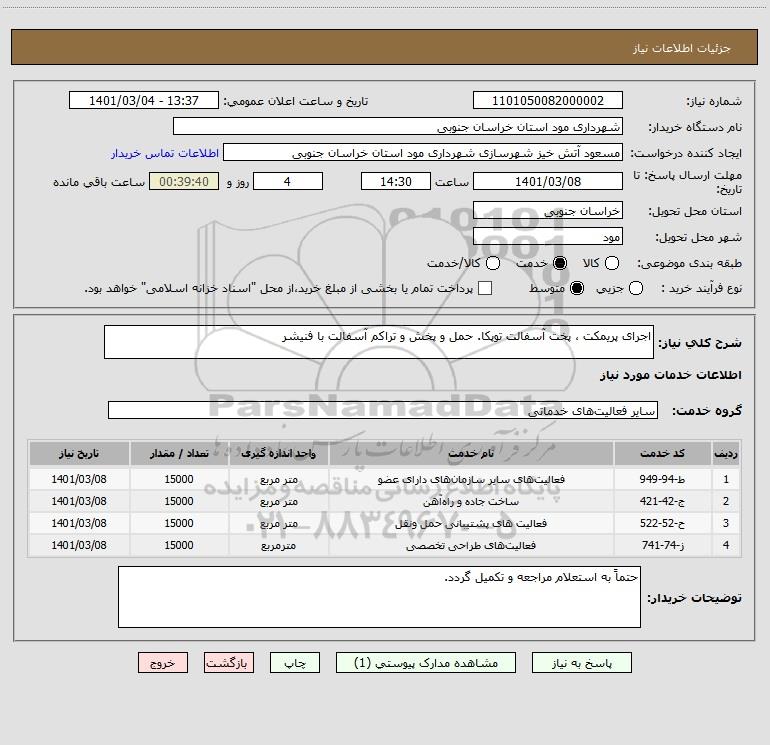Click service name ساخت جاده و راه‌آهن
Image resolution: width=770 pixels, height=745 pixels.
[471, 501]
